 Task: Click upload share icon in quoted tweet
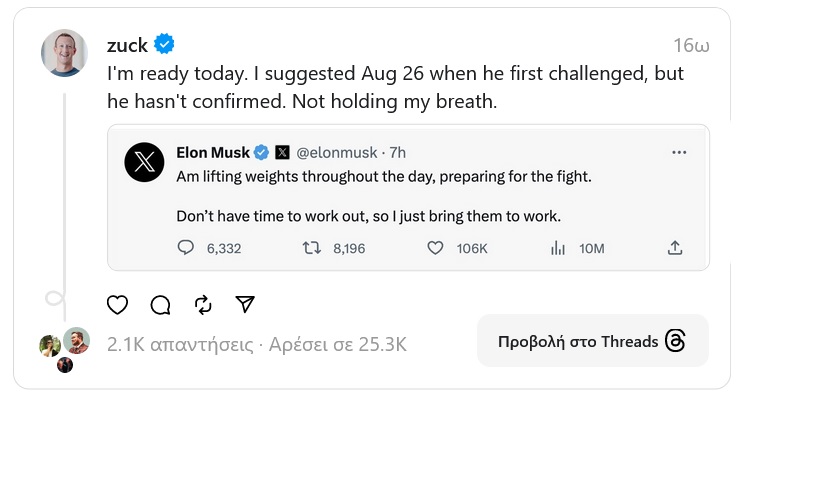point(675,248)
